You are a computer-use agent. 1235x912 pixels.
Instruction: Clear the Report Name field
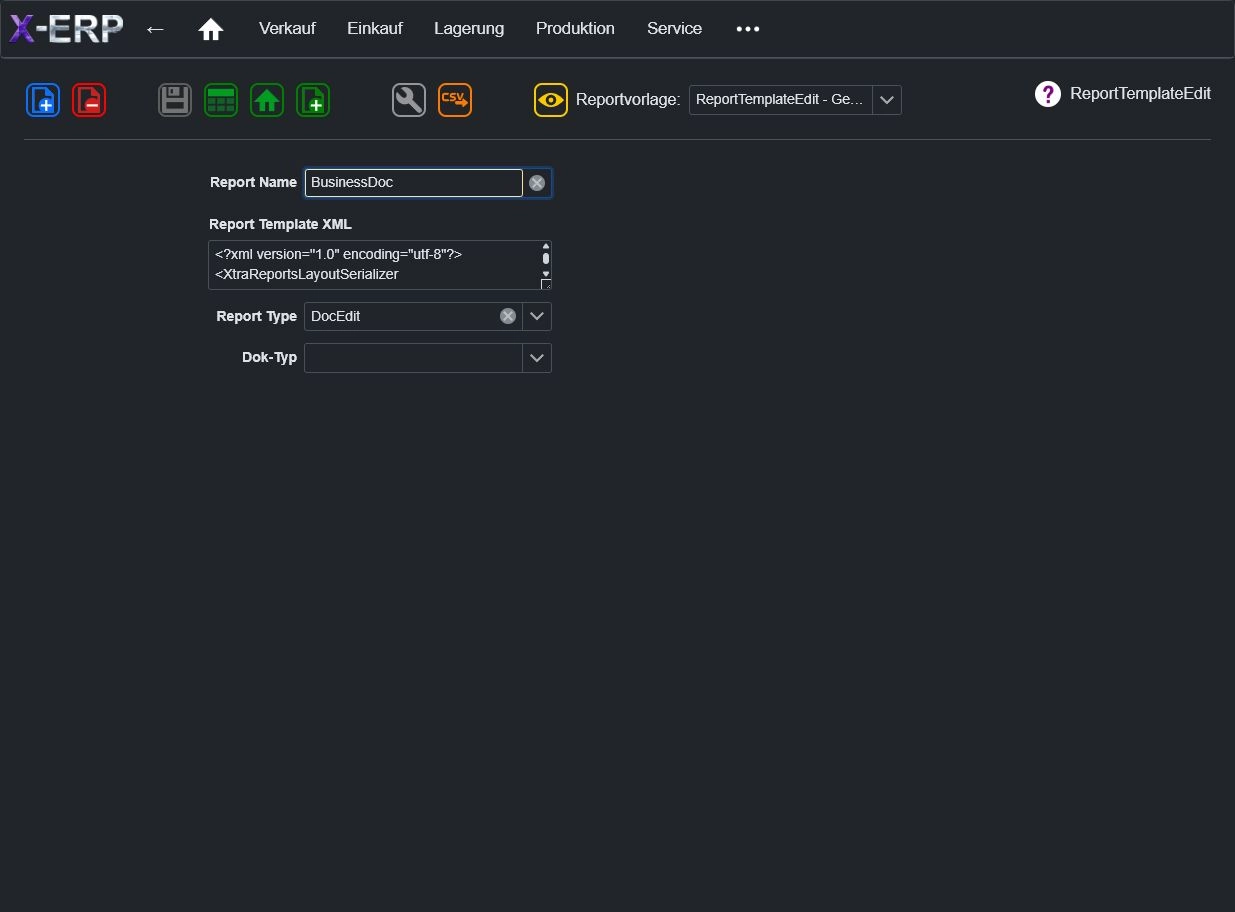click(x=537, y=183)
